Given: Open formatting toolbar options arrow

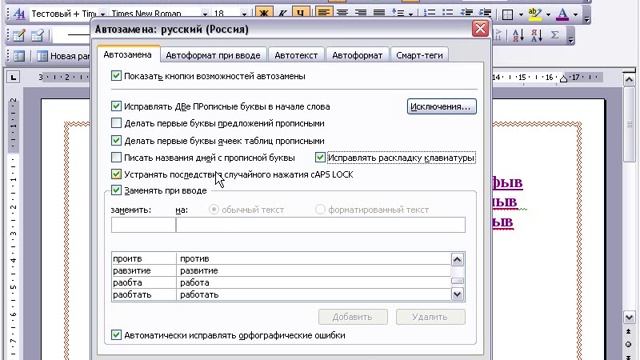Looking at the screenshot, I should [x=587, y=15].
